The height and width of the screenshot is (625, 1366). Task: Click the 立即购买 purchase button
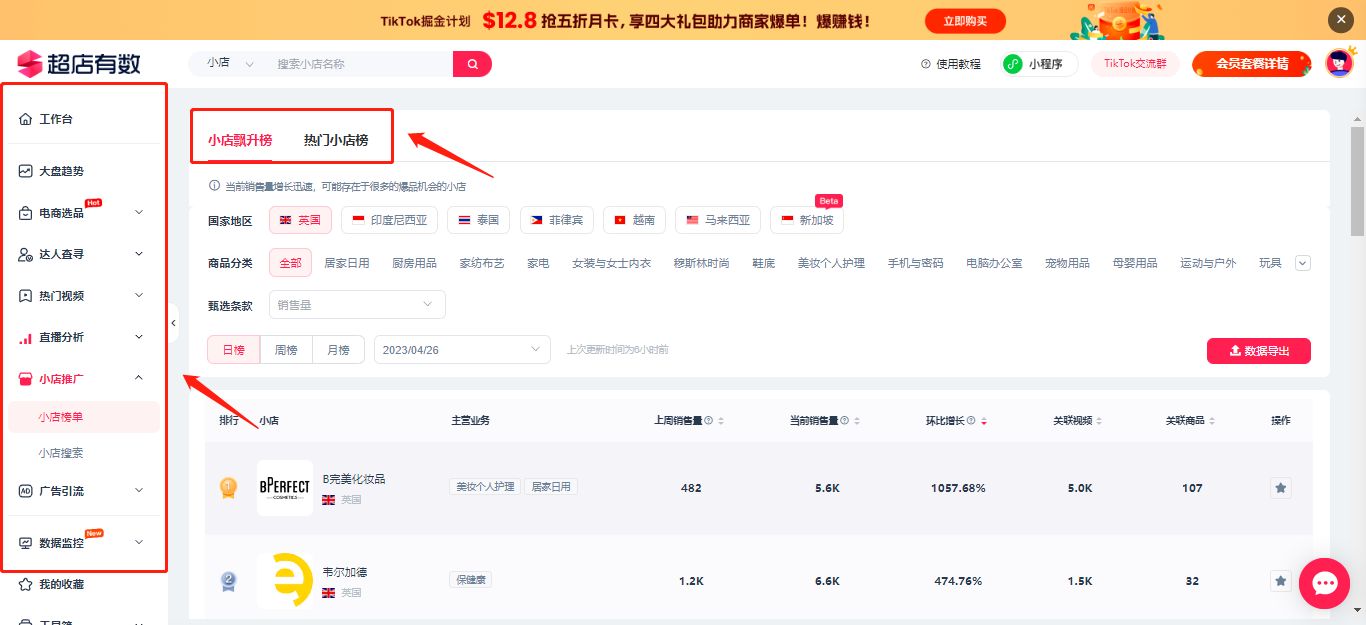(x=963, y=20)
